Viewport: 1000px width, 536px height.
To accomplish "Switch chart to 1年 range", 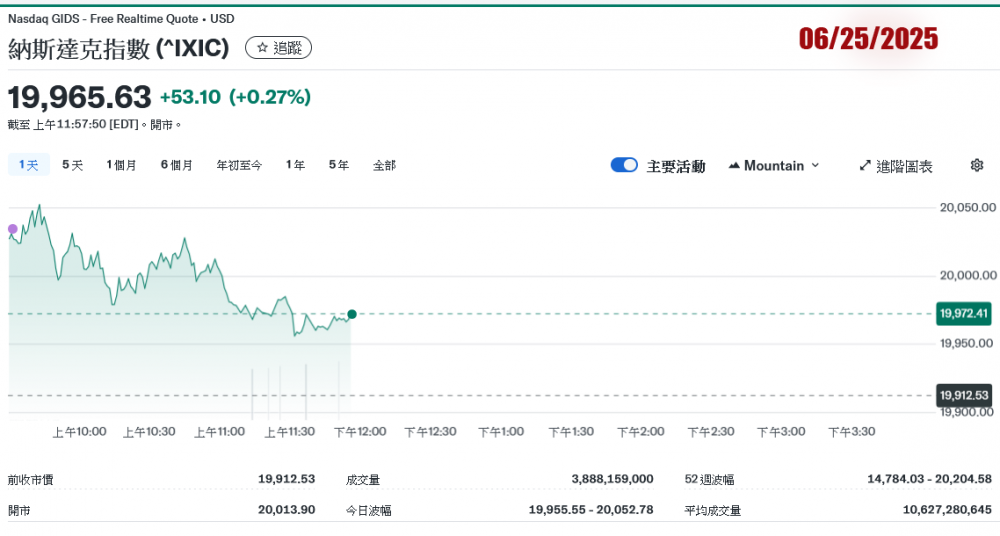I will point(295,165).
